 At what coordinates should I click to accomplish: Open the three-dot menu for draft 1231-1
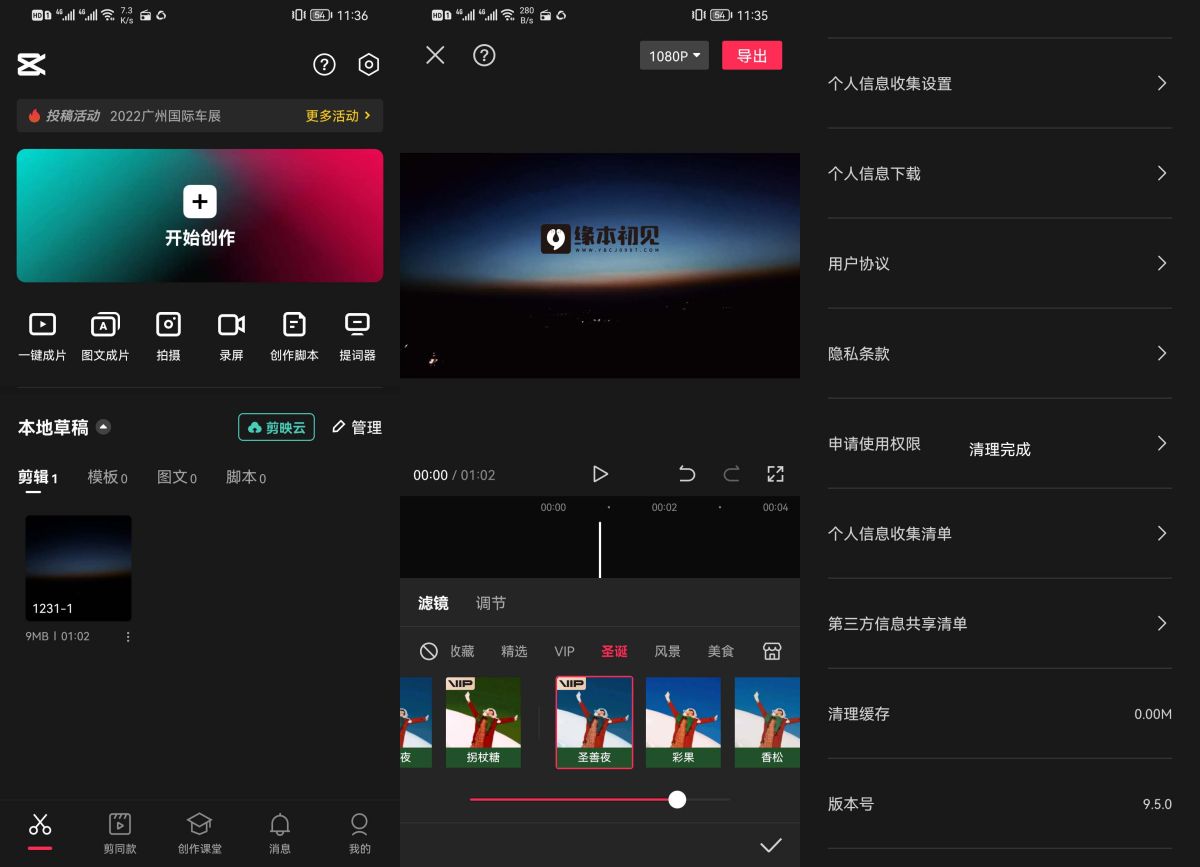(128, 636)
